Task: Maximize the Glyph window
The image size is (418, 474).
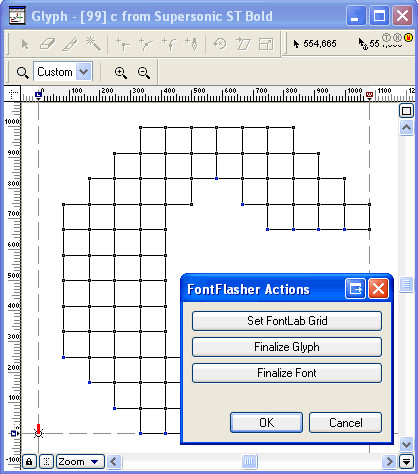Action: click(x=379, y=15)
